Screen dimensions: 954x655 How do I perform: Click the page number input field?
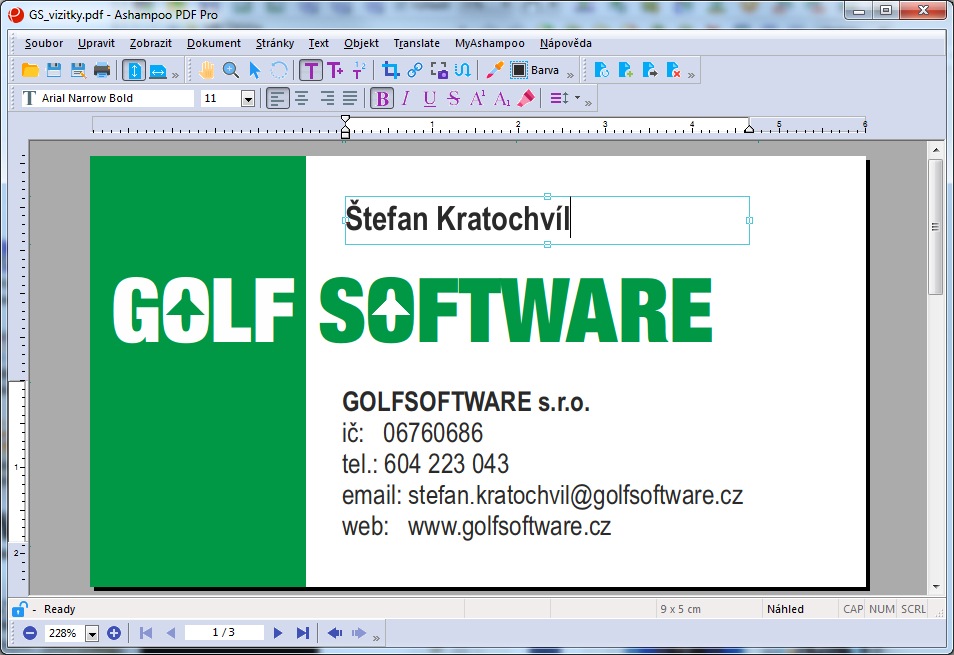pyautogui.click(x=222, y=632)
